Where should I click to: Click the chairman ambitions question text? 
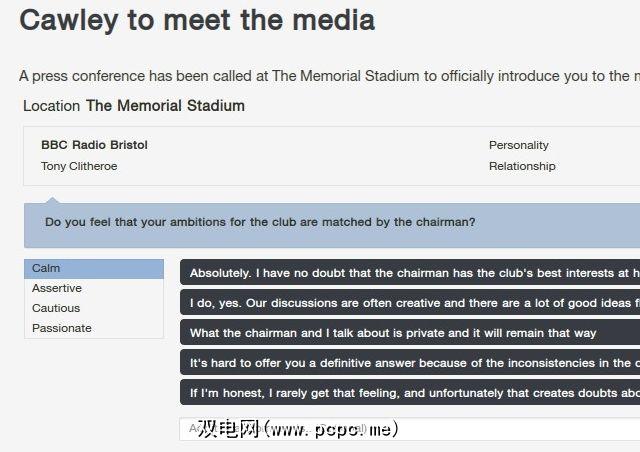[x=260, y=222]
